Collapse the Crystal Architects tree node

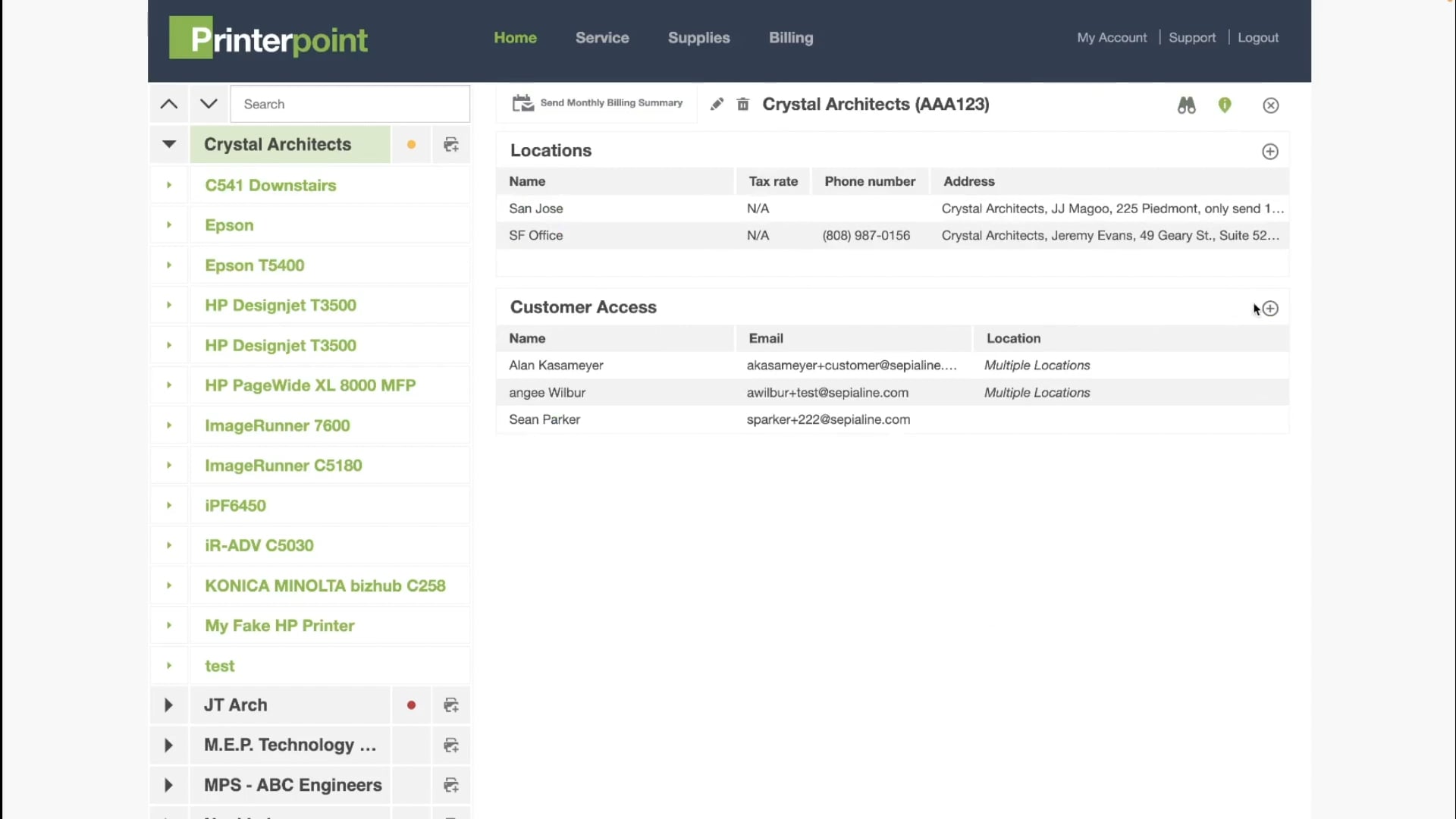click(169, 144)
